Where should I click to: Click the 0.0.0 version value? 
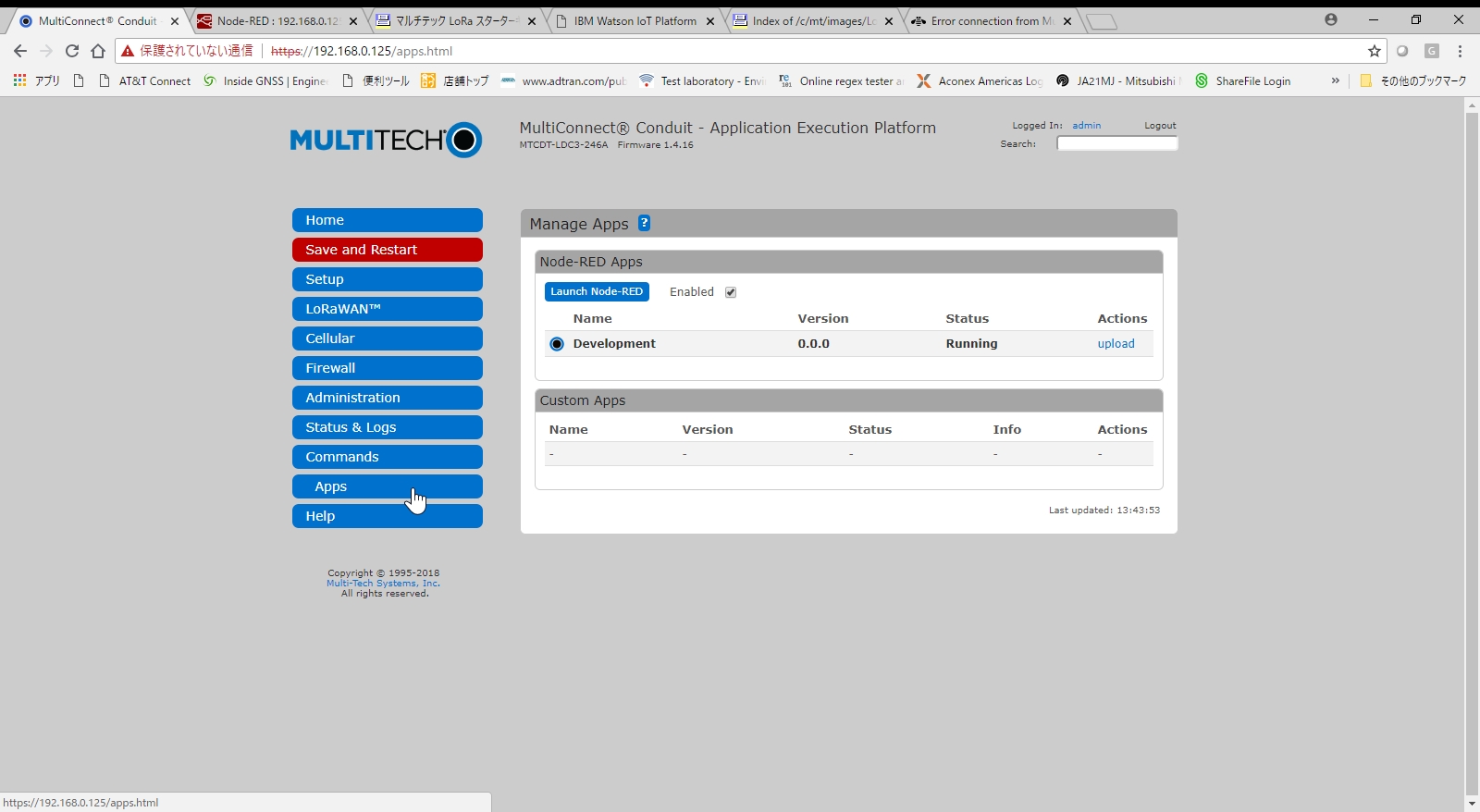[814, 343]
